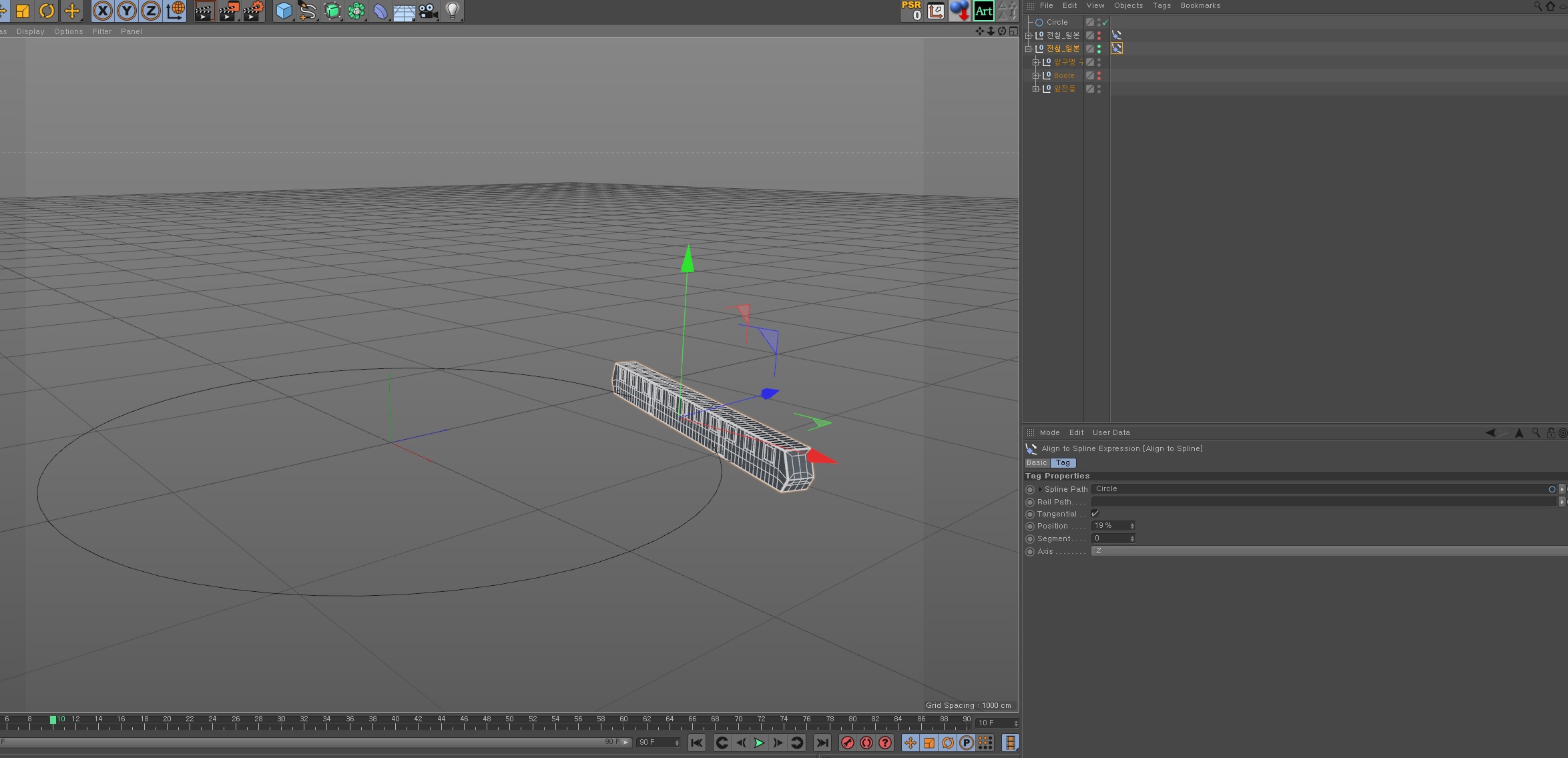Click the Rail Path link field
The height and width of the screenshot is (758, 1568).
pyautogui.click(x=1324, y=502)
